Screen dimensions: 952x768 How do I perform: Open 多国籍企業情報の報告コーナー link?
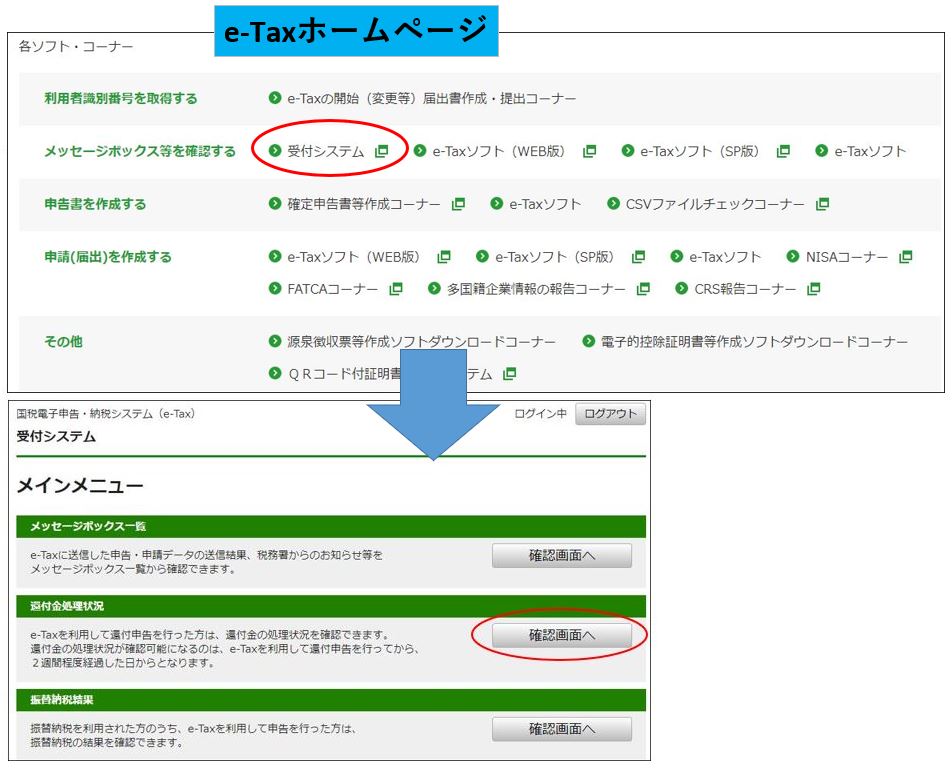pos(536,289)
